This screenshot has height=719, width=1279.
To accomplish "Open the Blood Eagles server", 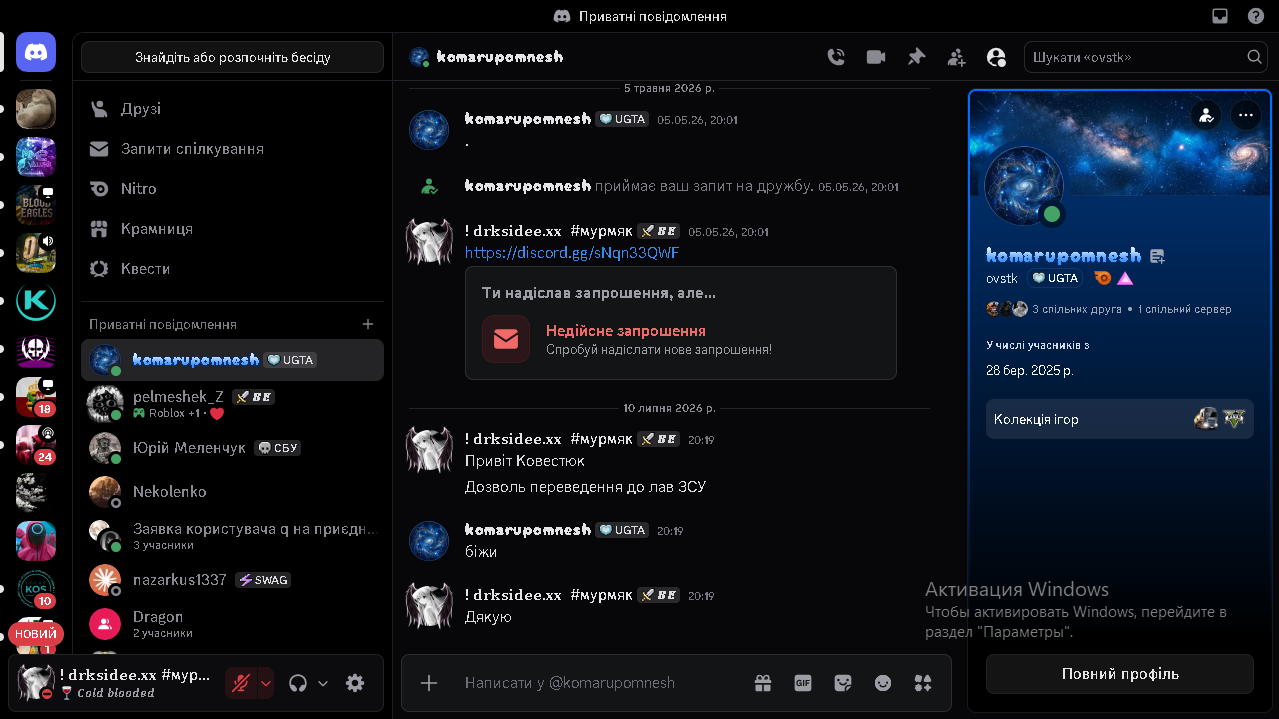I will (36, 204).
